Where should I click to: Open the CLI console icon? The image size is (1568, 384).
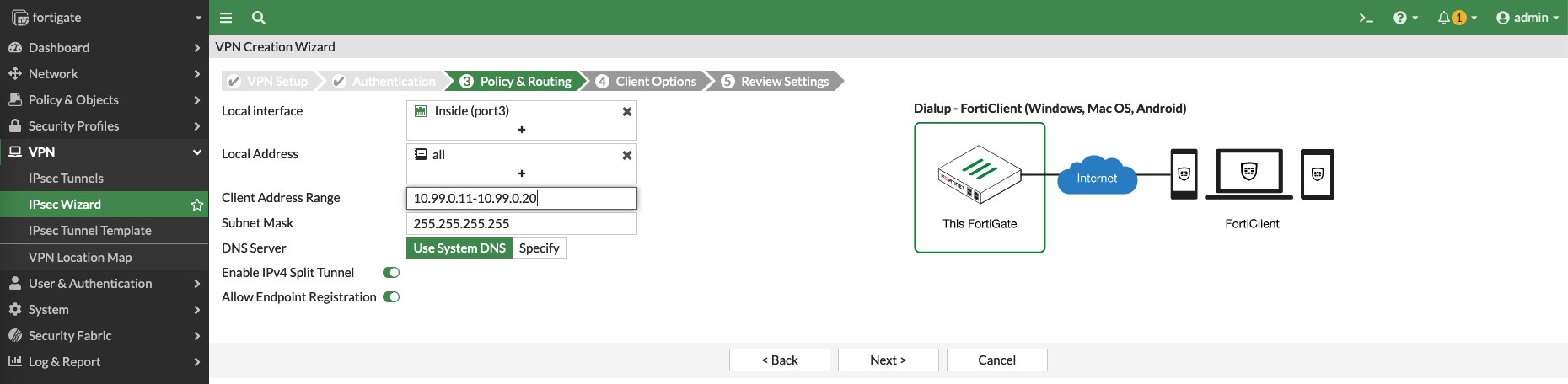pos(1366,18)
